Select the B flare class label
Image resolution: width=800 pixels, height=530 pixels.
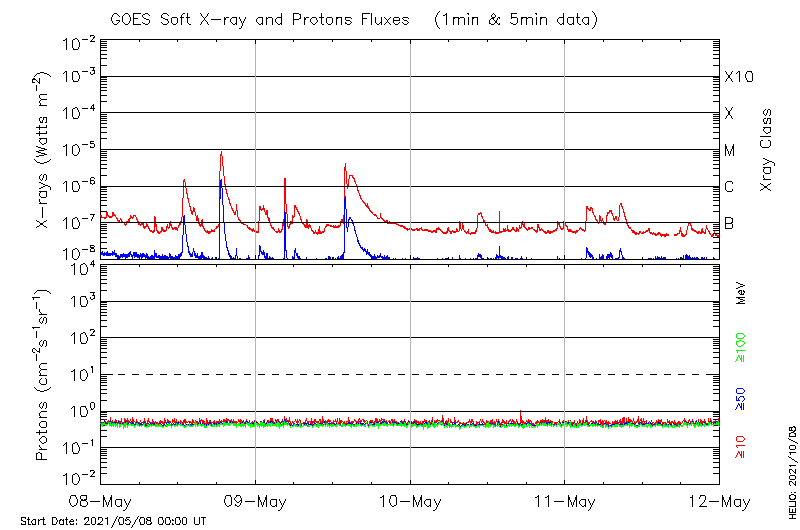click(x=729, y=223)
